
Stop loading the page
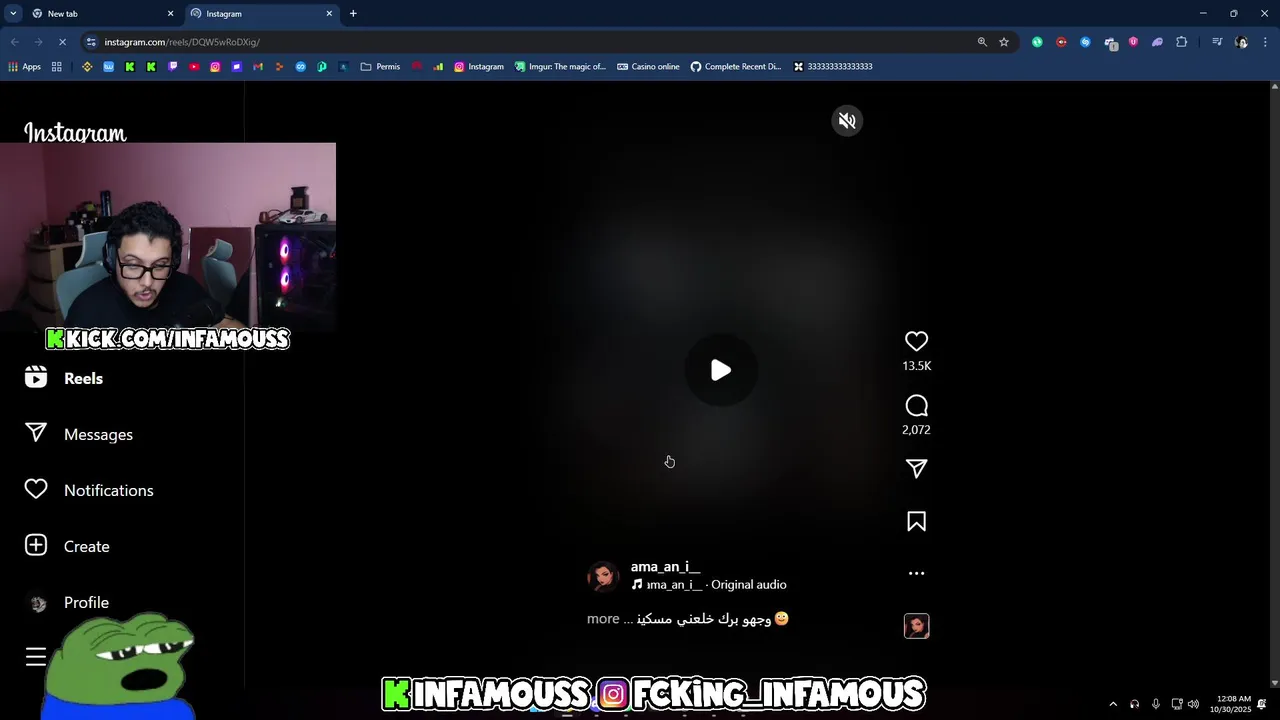click(62, 42)
